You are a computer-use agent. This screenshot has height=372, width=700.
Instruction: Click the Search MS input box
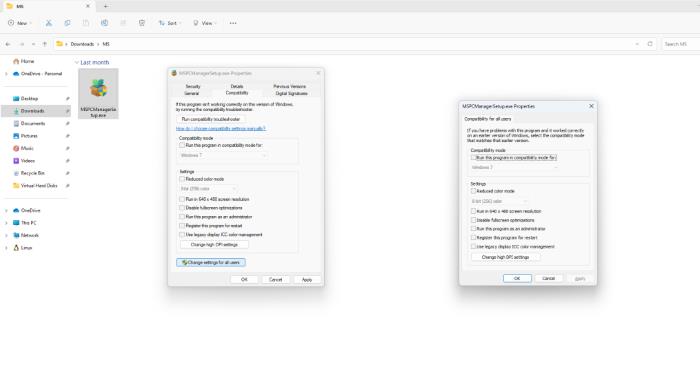click(680, 44)
